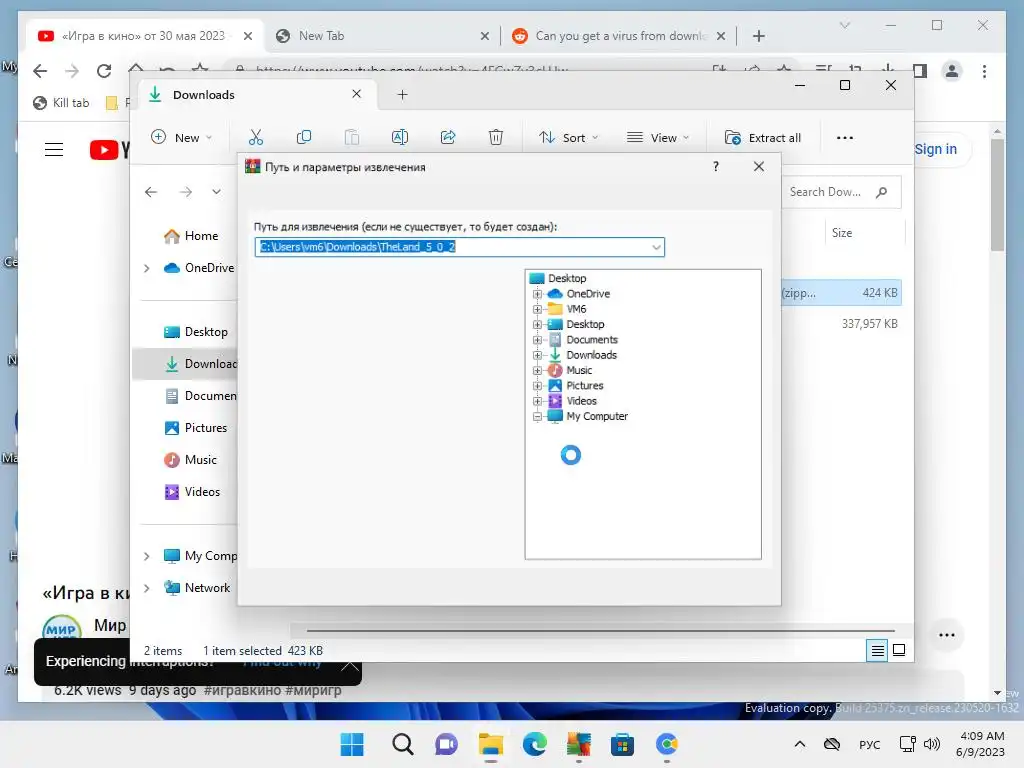The image size is (1024, 768).
Task: Click Explorer forward navigation arrow
Action: [x=186, y=192]
